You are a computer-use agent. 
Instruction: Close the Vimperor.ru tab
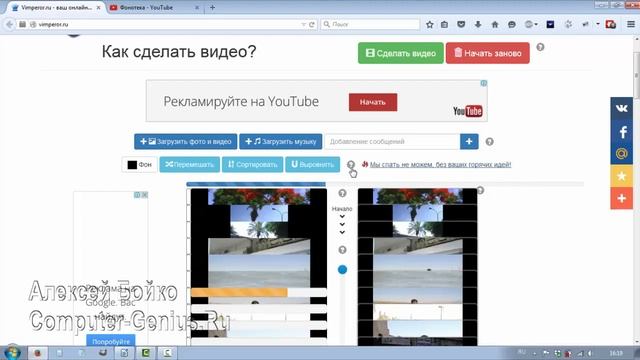point(98,7)
